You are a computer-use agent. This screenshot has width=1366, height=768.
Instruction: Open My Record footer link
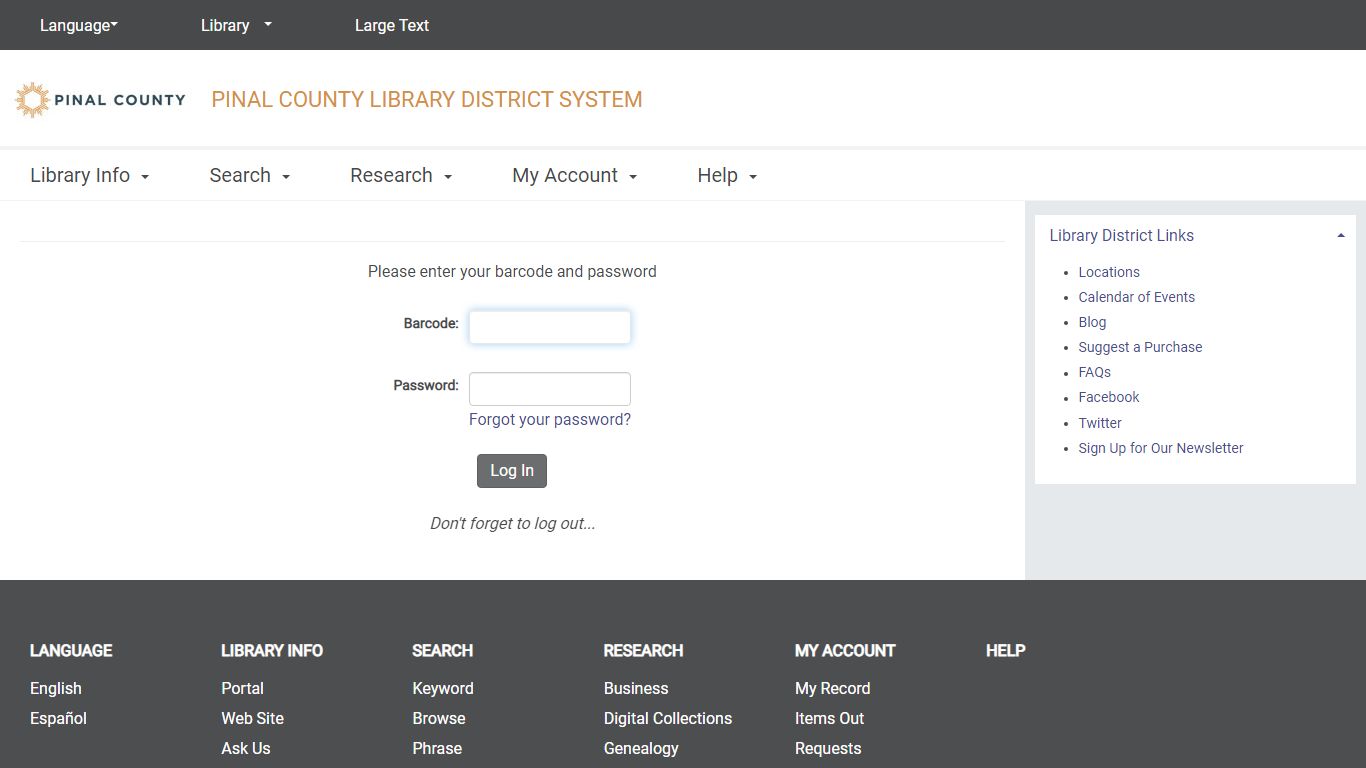click(x=833, y=688)
